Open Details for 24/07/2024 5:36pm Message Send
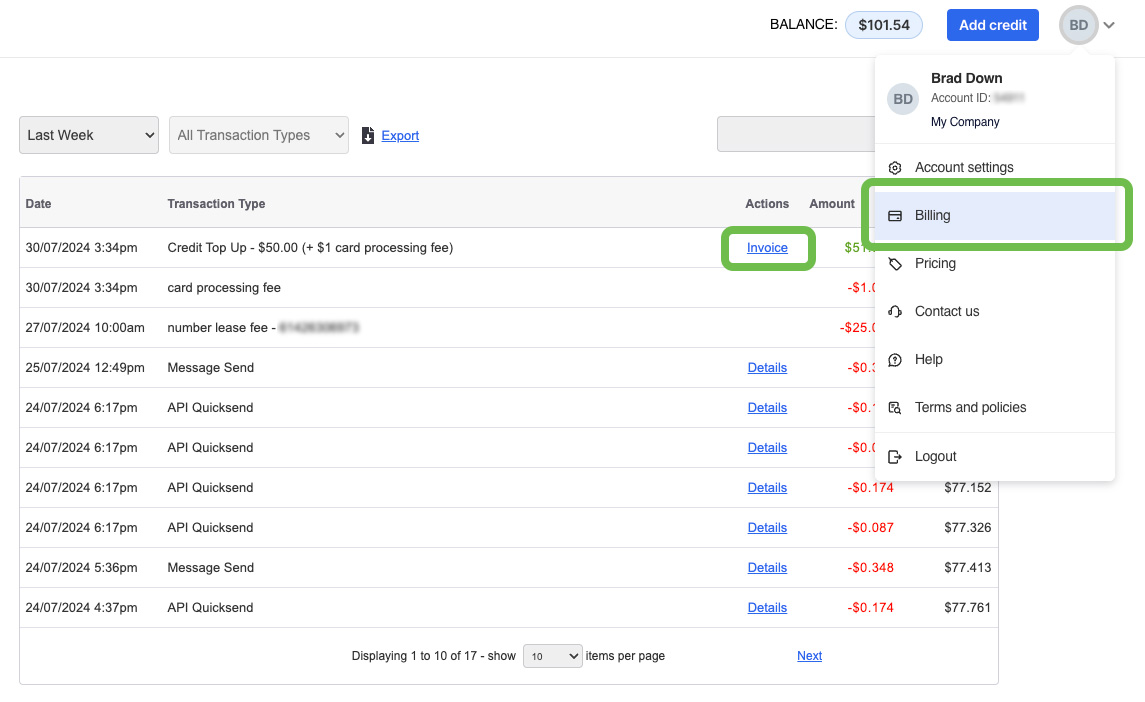Viewport: 1145px width, 702px height. pos(767,568)
